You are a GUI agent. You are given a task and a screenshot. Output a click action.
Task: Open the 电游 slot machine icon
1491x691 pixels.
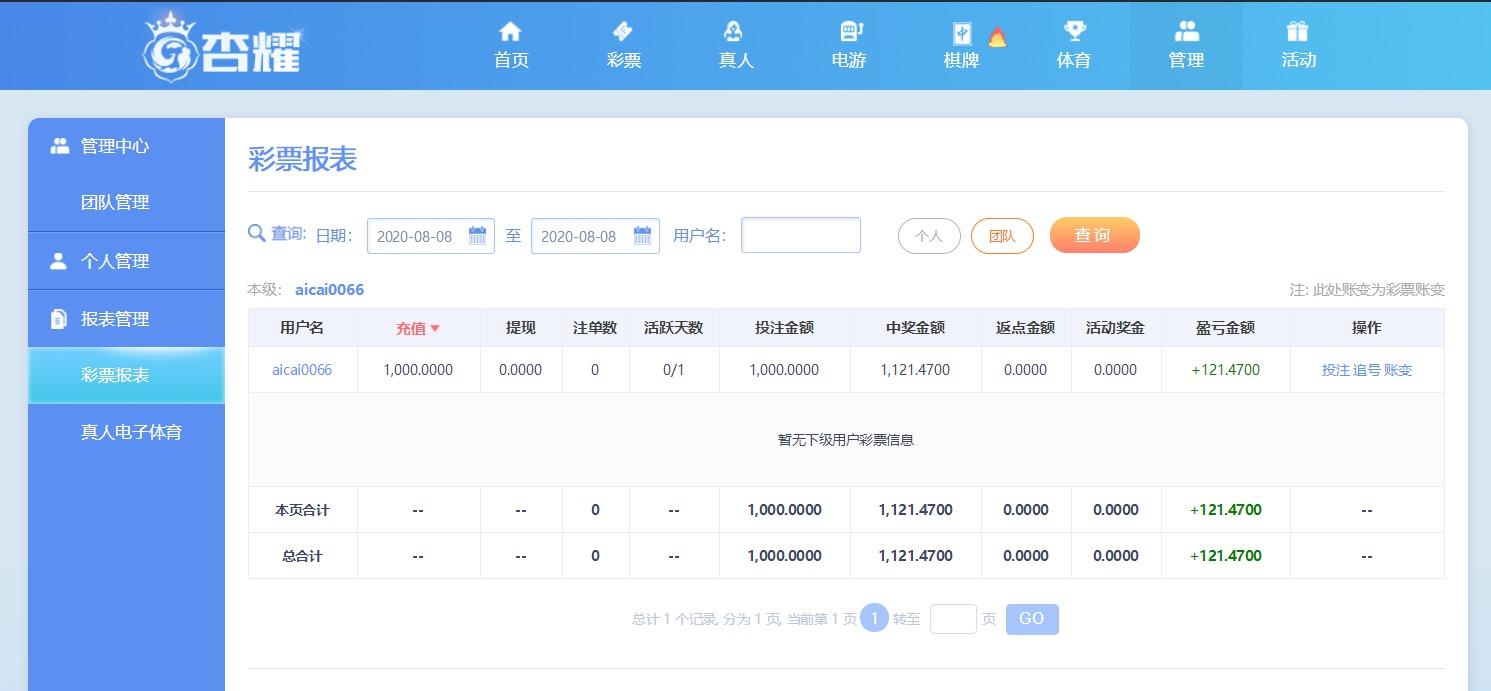click(x=849, y=32)
